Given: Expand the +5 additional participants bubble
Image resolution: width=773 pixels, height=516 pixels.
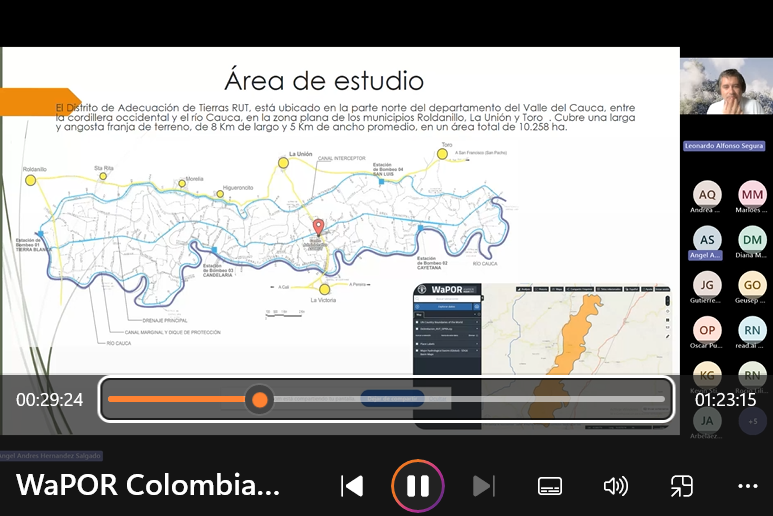Looking at the screenshot, I should coord(752,421).
